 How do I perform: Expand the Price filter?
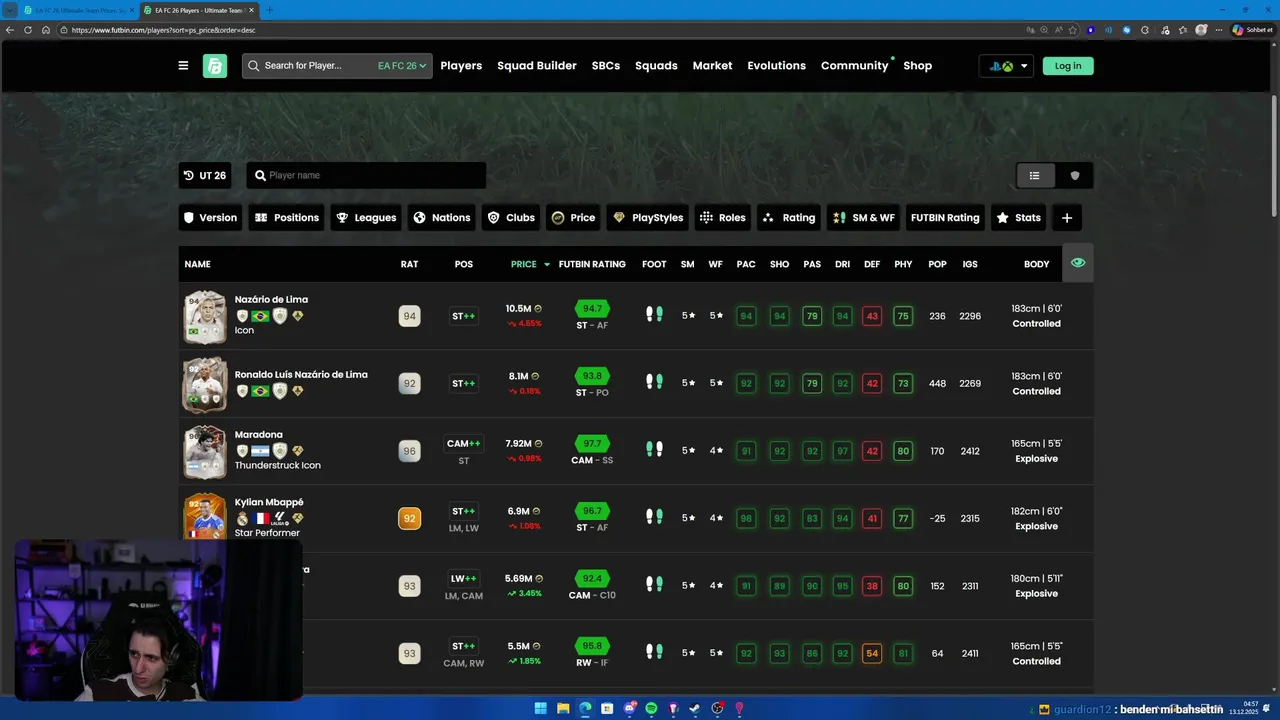point(573,217)
